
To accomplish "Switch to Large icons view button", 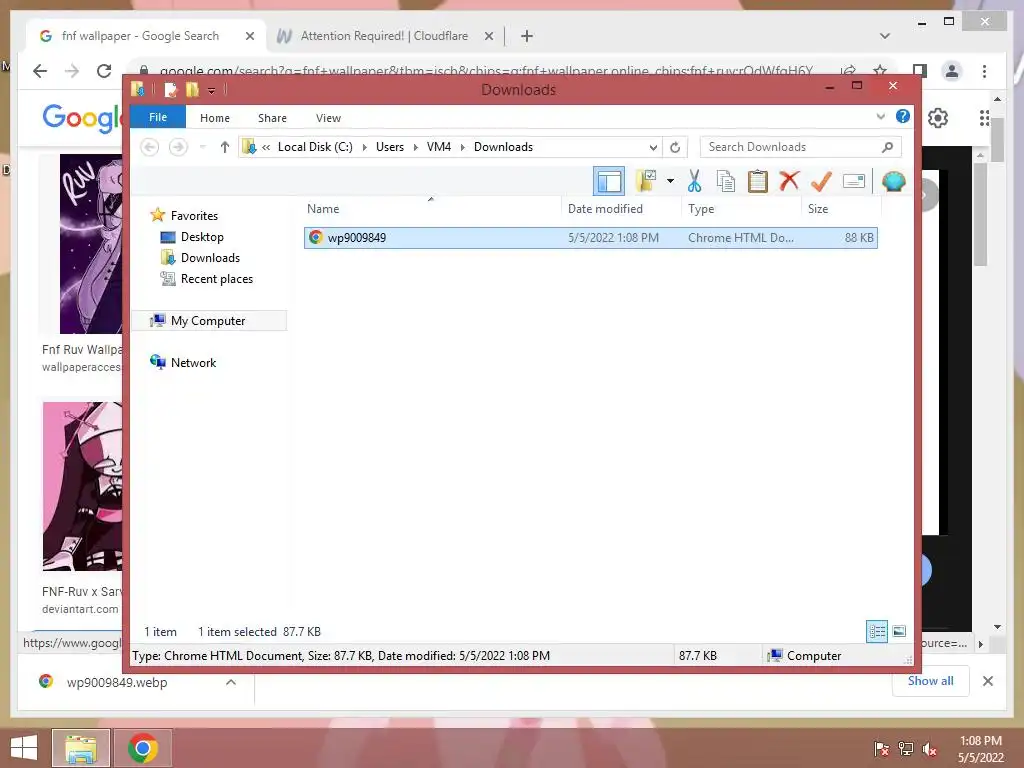I will tap(899, 631).
